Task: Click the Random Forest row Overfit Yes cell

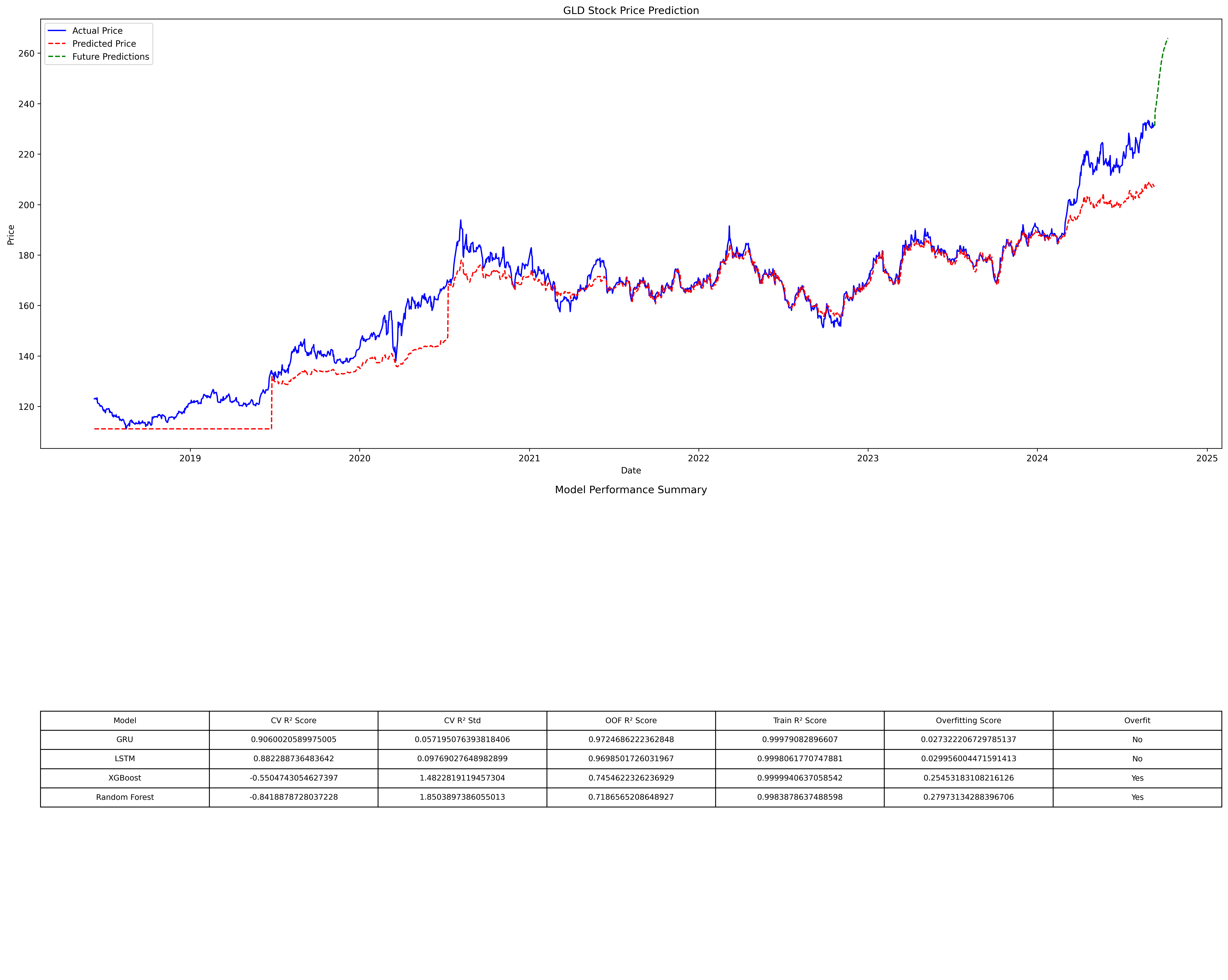Action: point(1137,797)
